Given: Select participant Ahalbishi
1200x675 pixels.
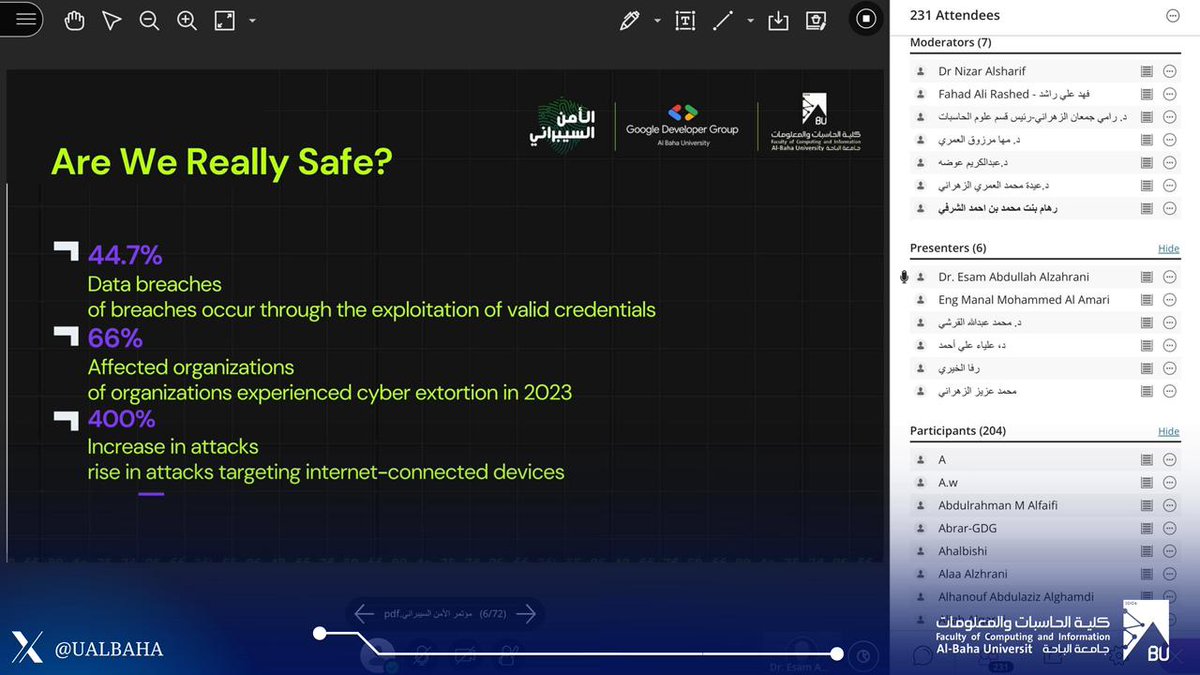Looking at the screenshot, I should point(963,551).
